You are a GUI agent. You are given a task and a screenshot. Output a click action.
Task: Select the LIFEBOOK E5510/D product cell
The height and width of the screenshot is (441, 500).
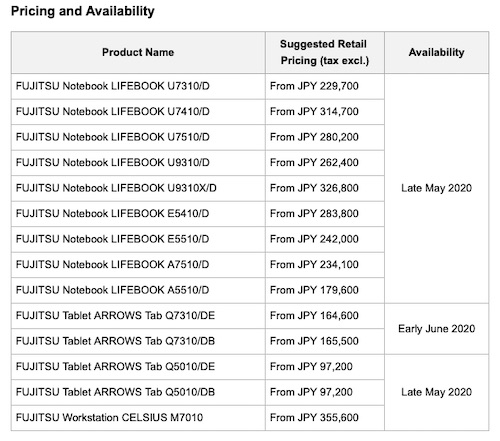coord(138,239)
